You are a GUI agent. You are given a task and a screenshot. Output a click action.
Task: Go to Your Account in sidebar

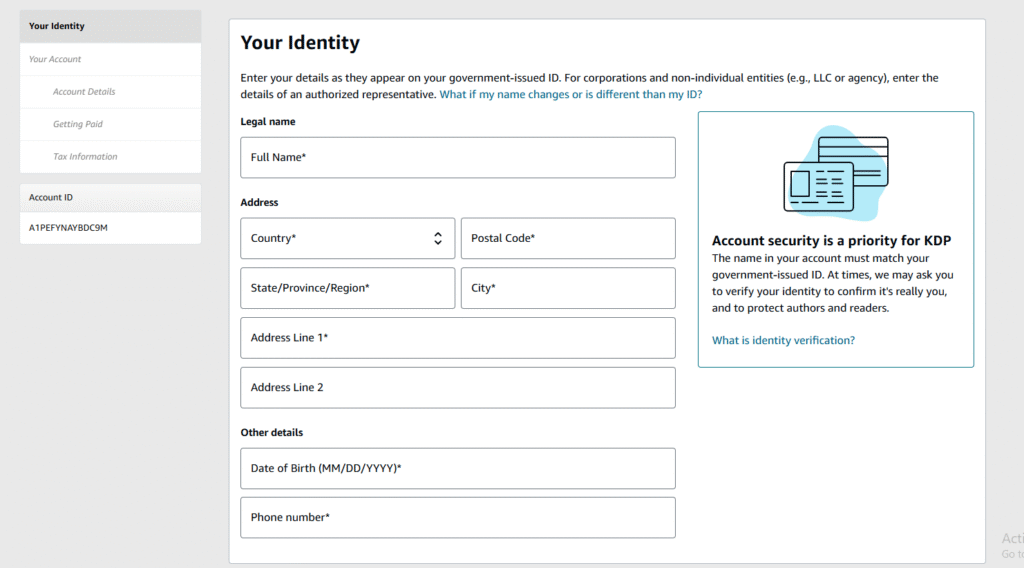point(110,59)
